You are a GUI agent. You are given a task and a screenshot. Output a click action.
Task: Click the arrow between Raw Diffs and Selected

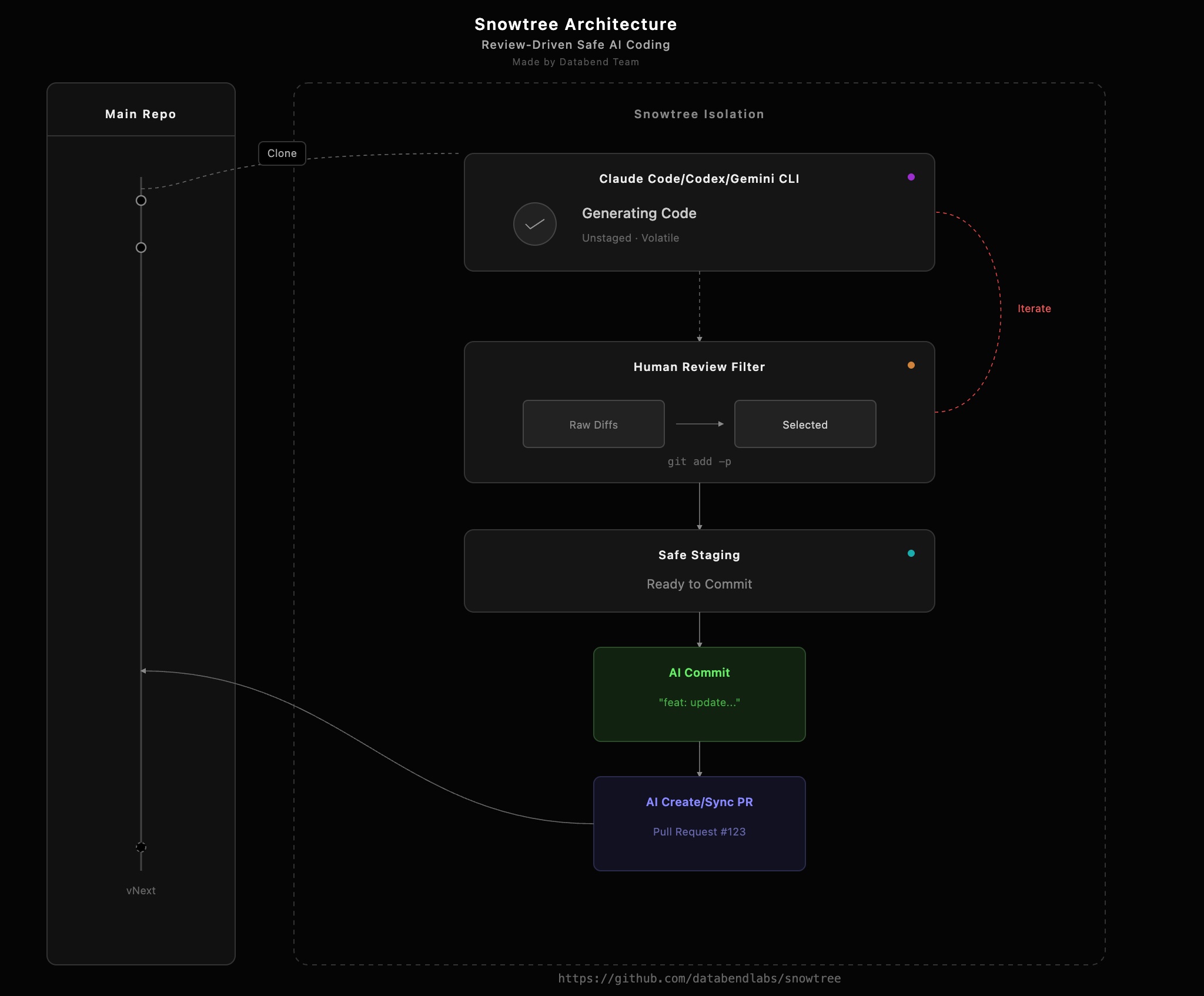tap(700, 424)
